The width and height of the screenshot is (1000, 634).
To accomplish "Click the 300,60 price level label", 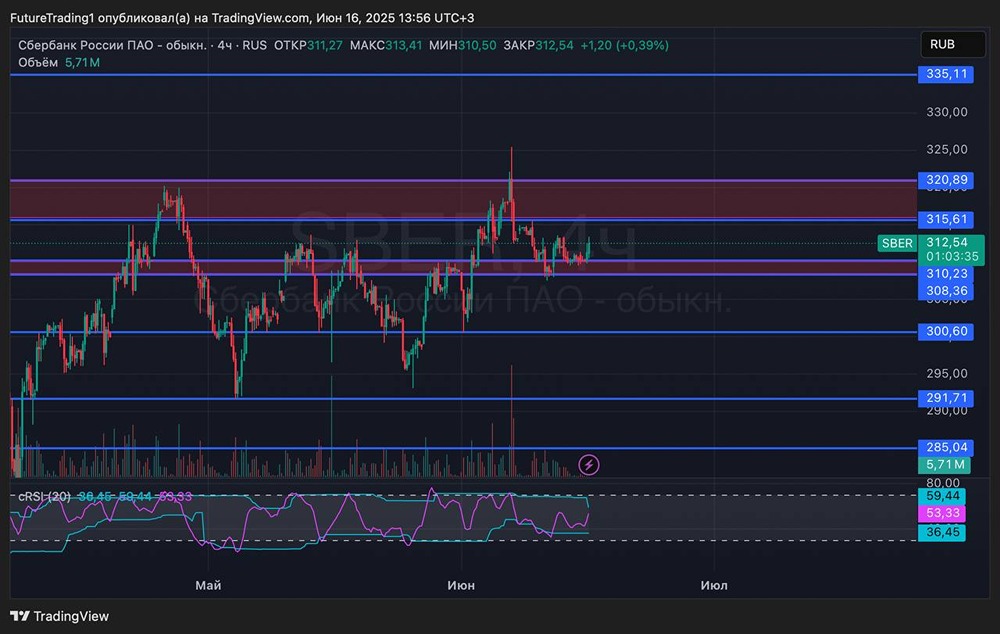I will point(946,332).
